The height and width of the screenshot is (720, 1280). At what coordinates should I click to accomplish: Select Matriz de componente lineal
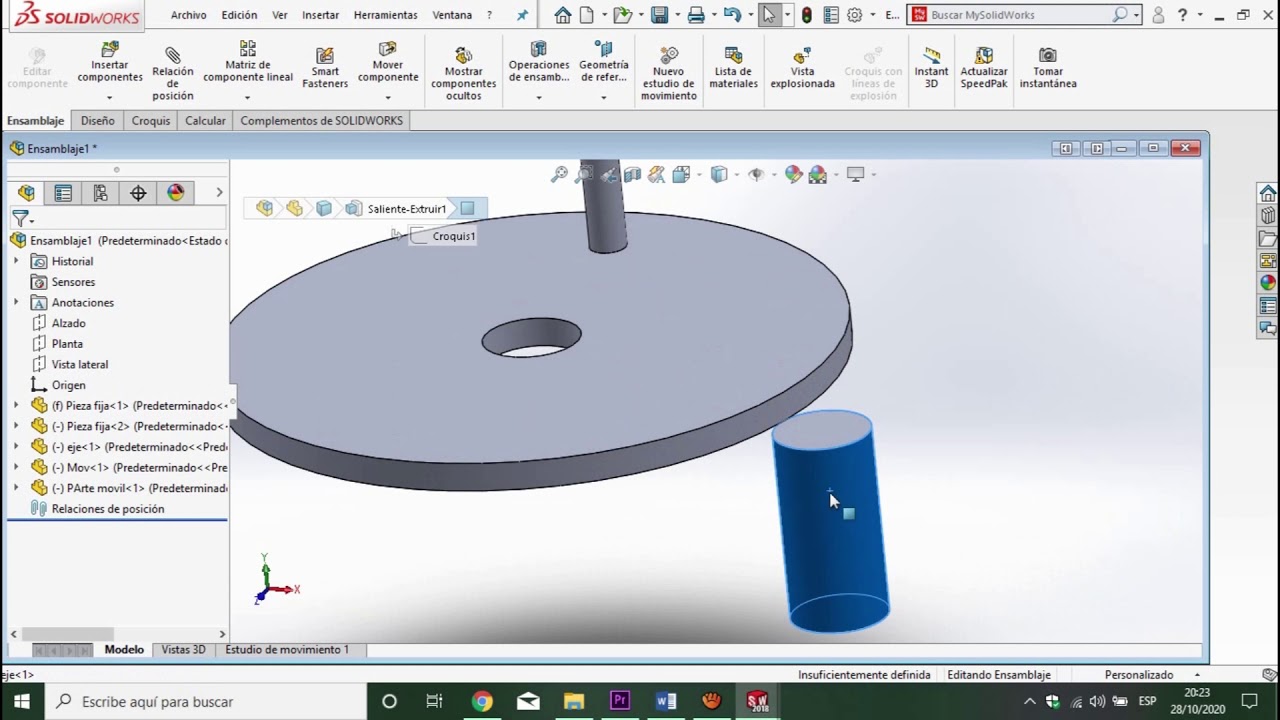(x=248, y=63)
